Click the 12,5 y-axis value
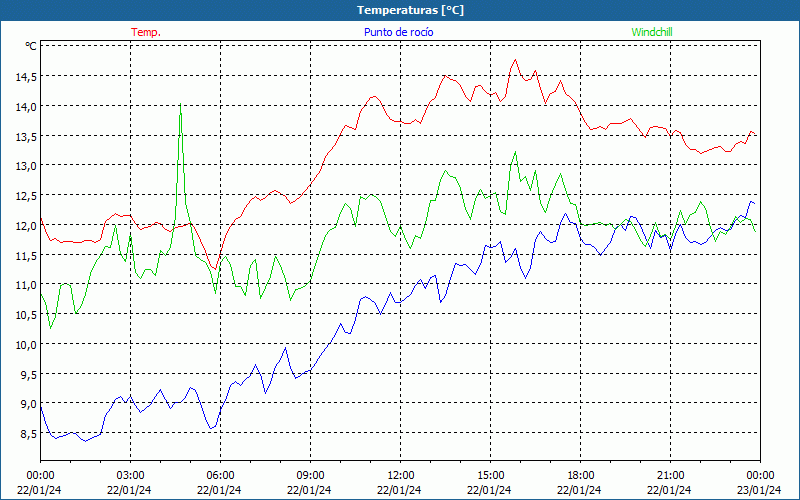Screen dimensions: 800x500 pos(26,195)
